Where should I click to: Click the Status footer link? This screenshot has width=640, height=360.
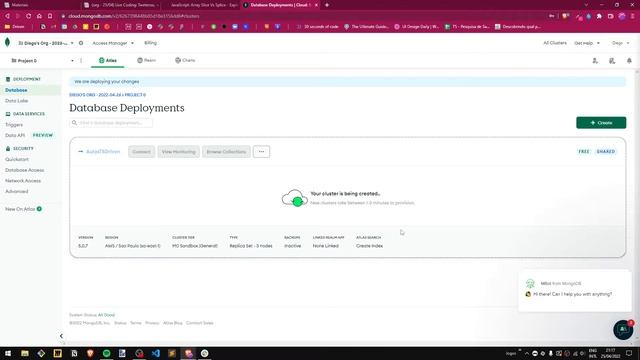(120, 323)
